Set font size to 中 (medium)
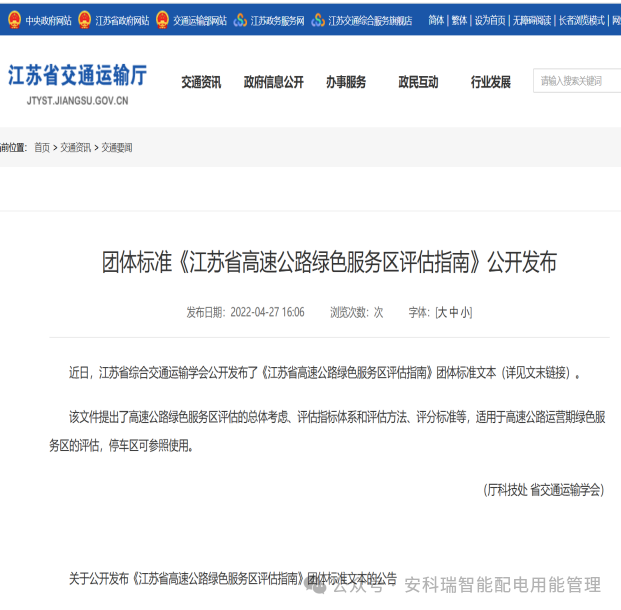Image resolution: width=621 pixels, height=610 pixels. pos(454,313)
